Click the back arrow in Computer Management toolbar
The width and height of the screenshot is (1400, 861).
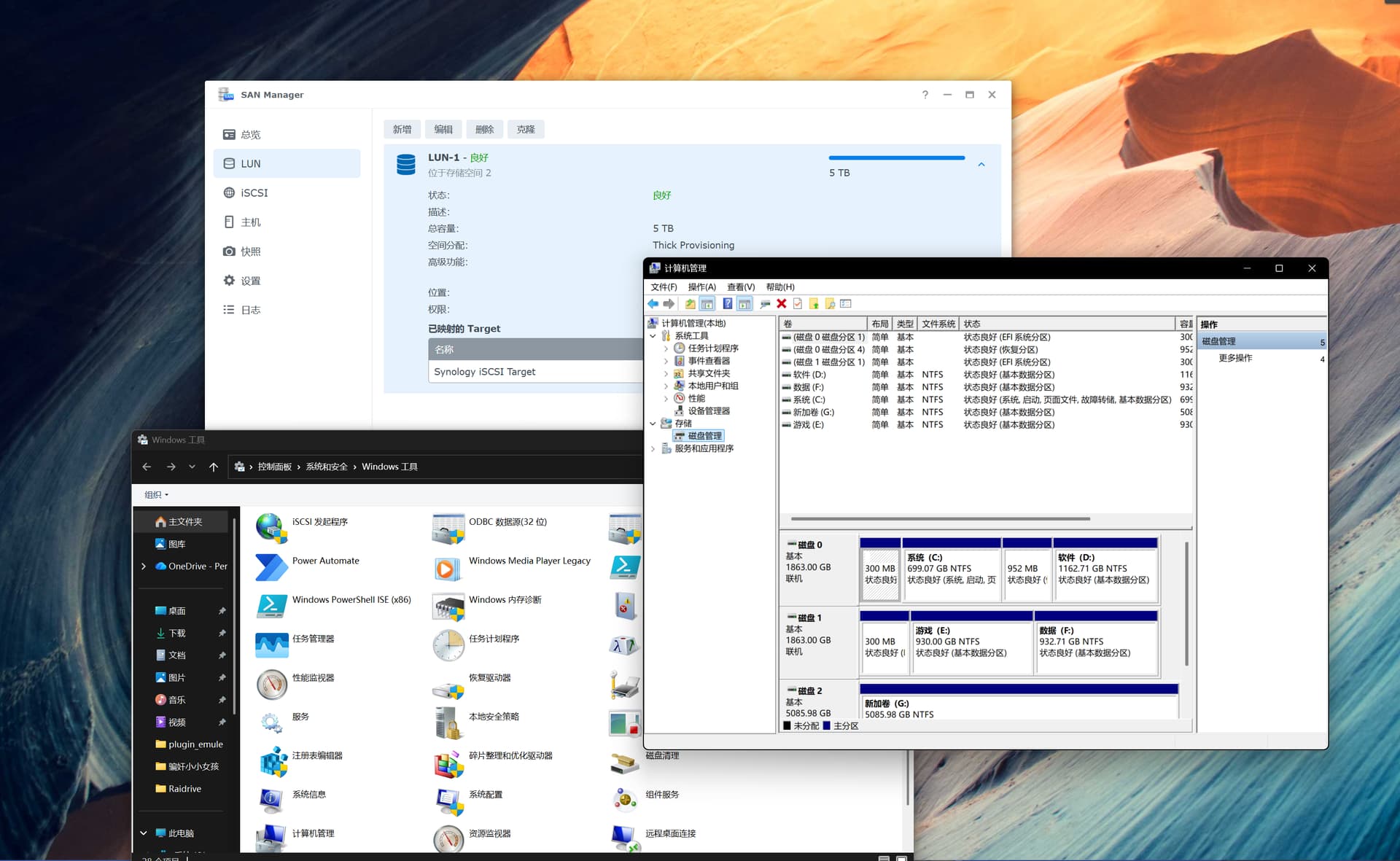[x=653, y=304]
